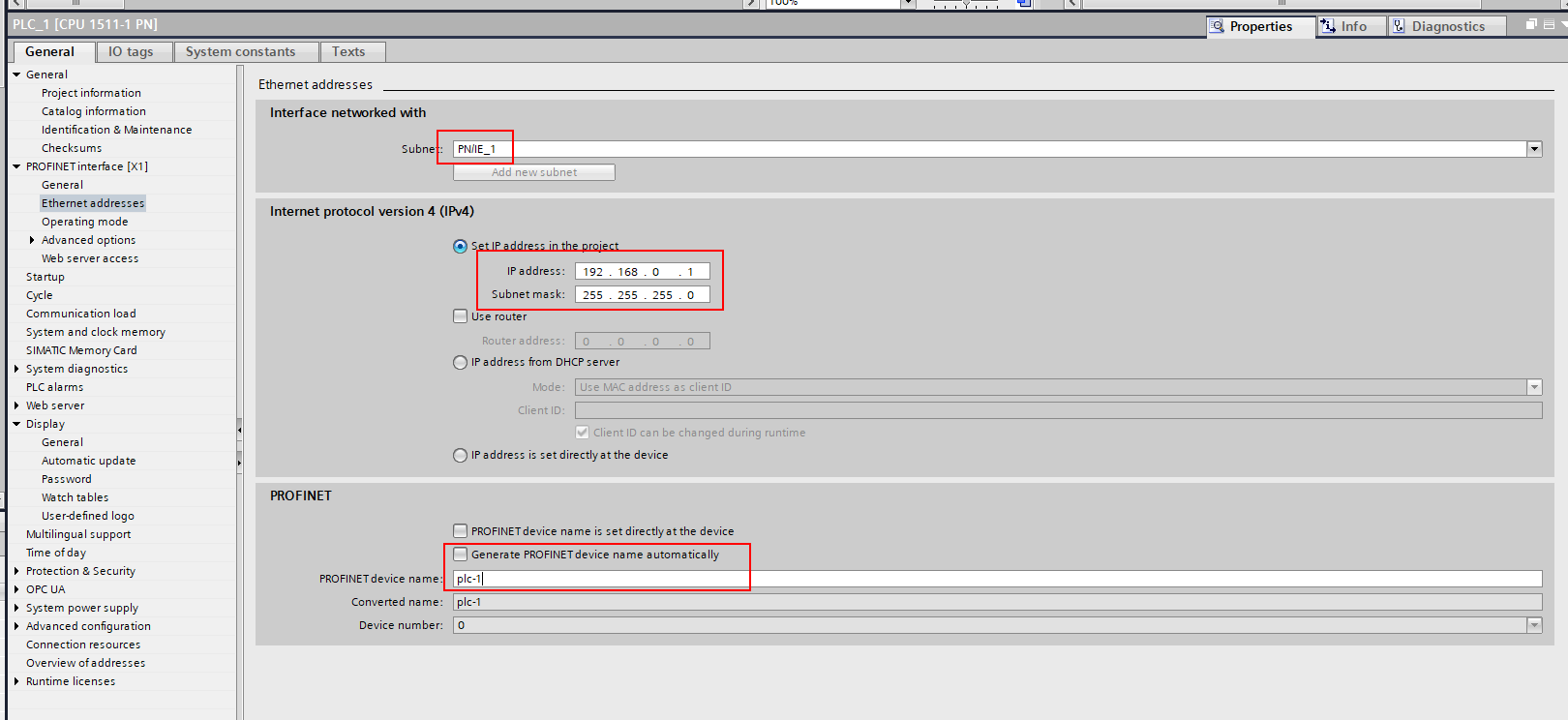Viewport: 1568px width, 720px height.
Task: Click the PROFINET device name field
Action: (998, 579)
